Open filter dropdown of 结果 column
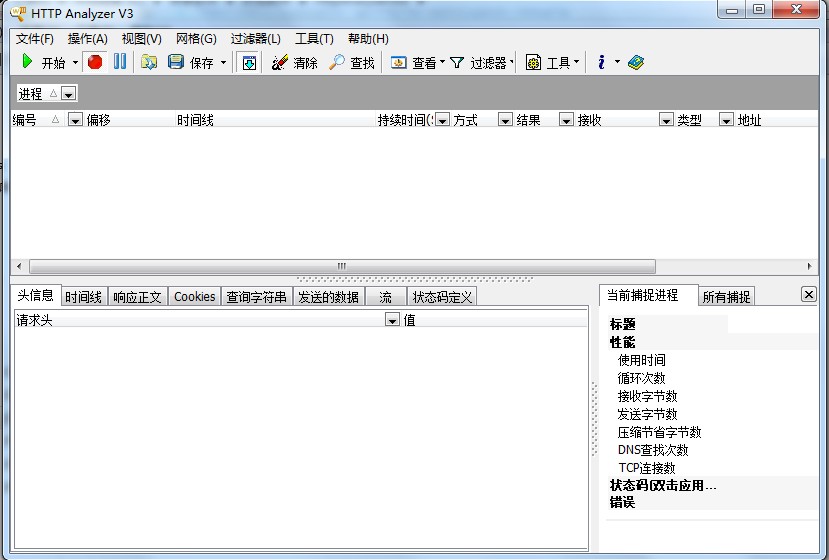 pyautogui.click(x=566, y=121)
